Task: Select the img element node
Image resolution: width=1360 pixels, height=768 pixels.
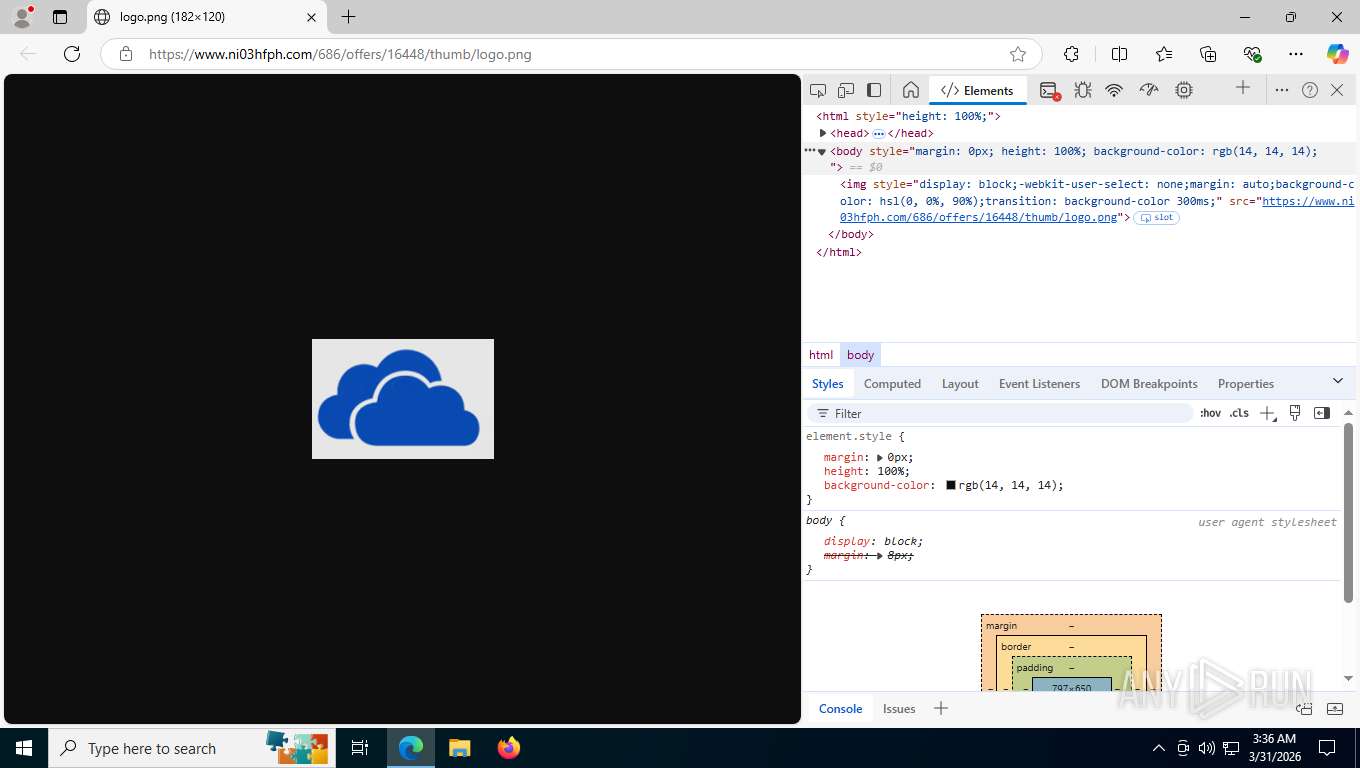Action: coord(1097,201)
